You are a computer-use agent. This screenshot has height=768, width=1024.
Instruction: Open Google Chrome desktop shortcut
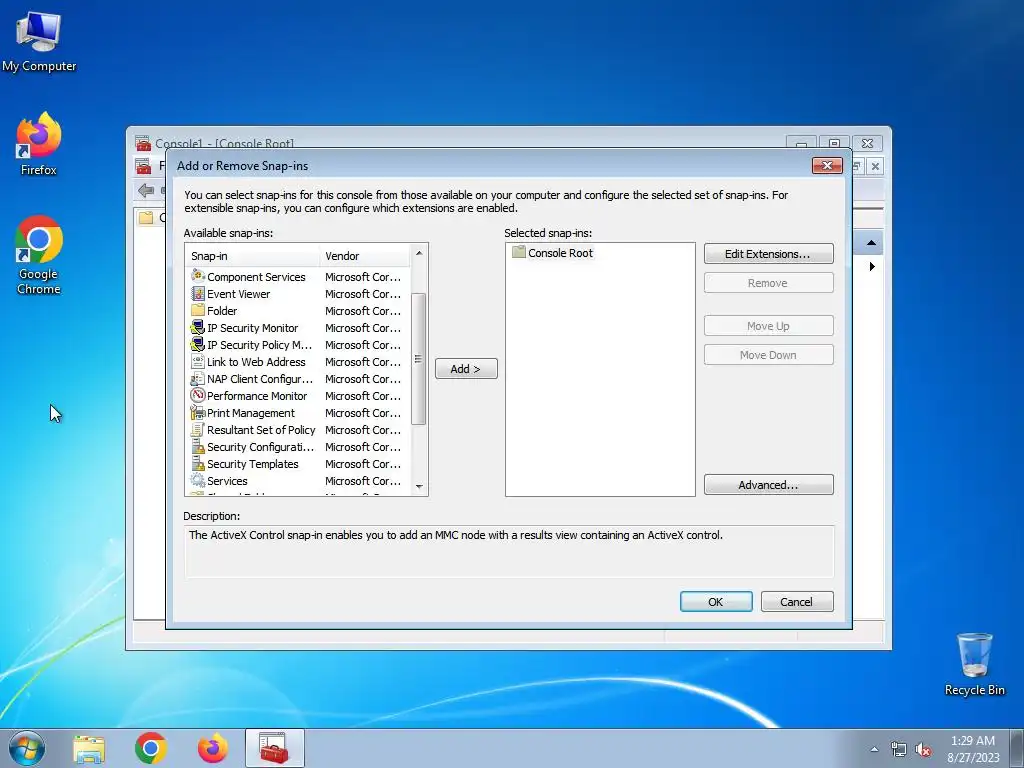pyautogui.click(x=39, y=255)
